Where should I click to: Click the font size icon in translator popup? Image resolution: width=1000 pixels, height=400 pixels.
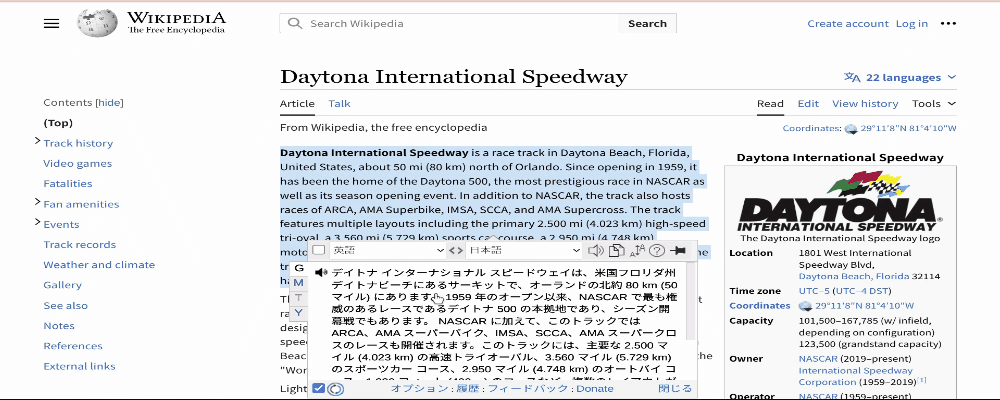(637, 251)
